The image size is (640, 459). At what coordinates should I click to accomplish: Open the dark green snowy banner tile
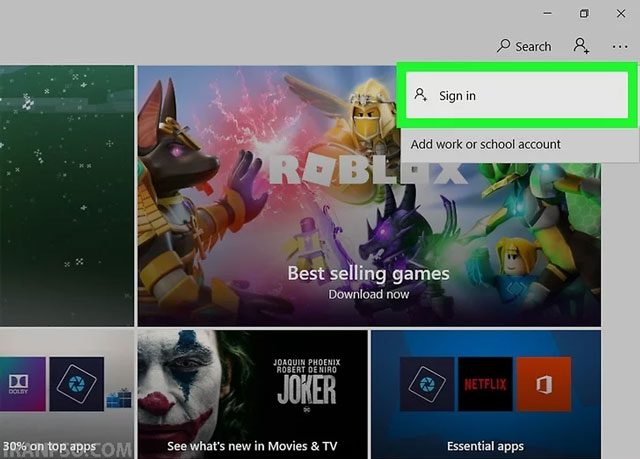coord(67,196)
